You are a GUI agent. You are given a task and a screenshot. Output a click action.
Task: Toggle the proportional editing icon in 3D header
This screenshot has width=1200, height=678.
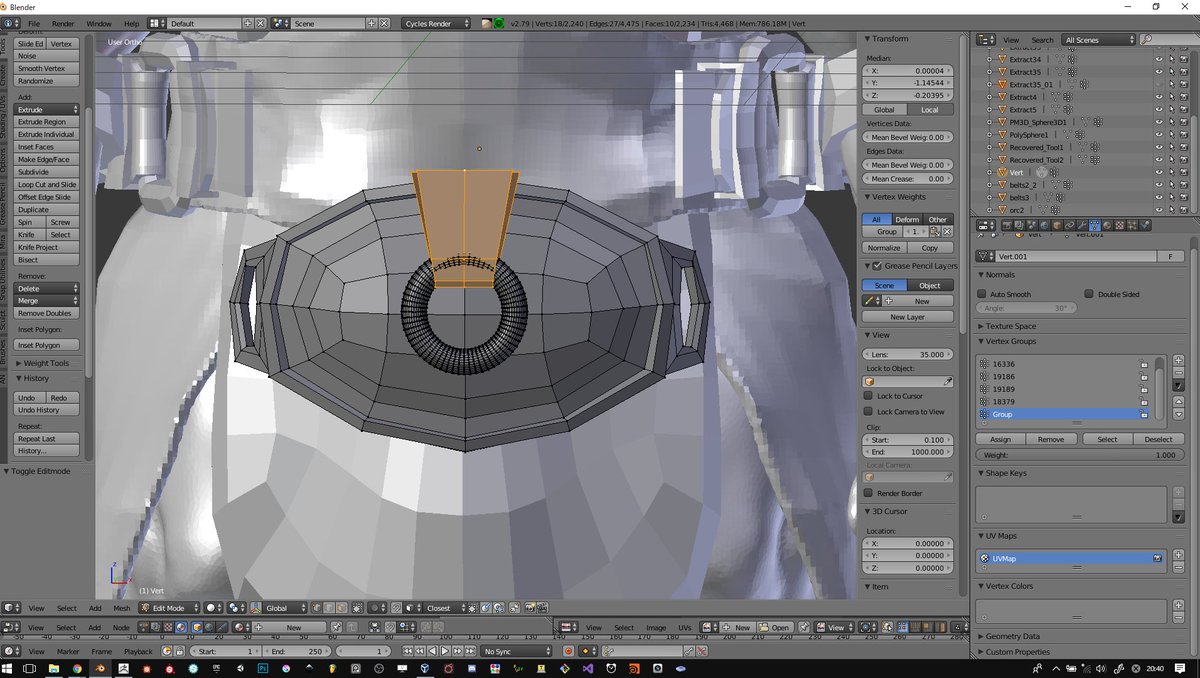(375, 607)
